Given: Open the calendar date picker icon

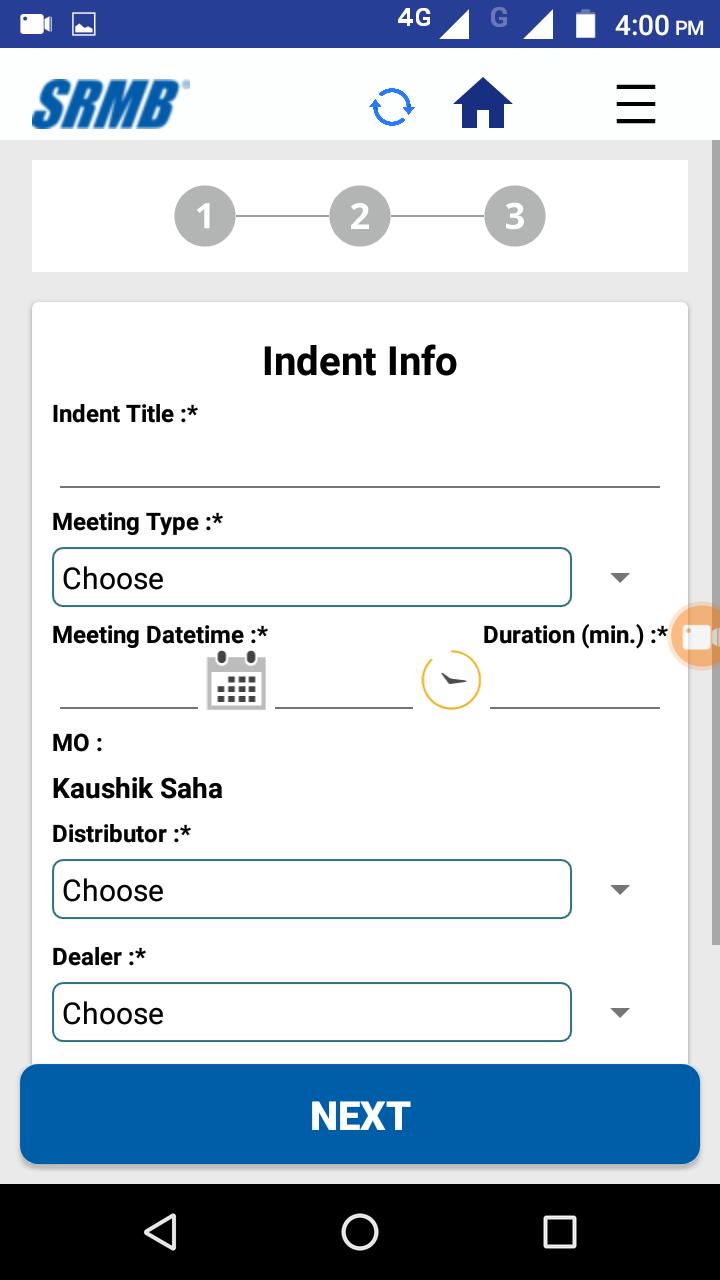Looking at the screenshot, I should point(236,681).
